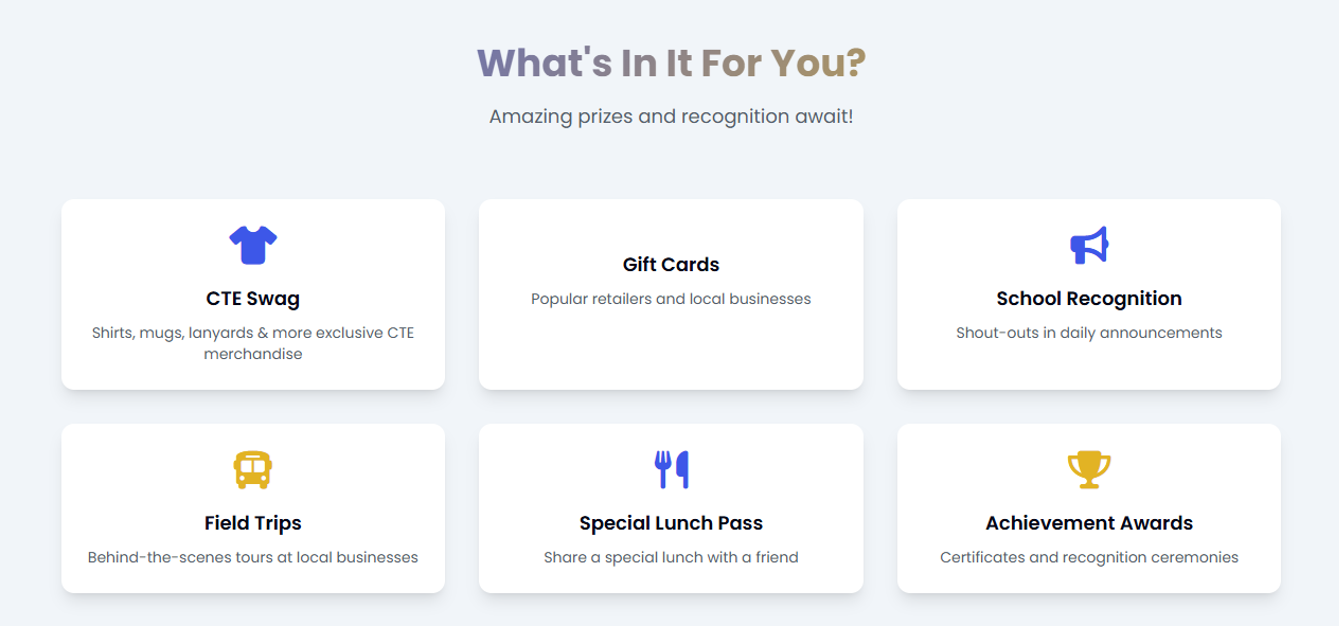Click the behind-the-scenes tours description

253,557
